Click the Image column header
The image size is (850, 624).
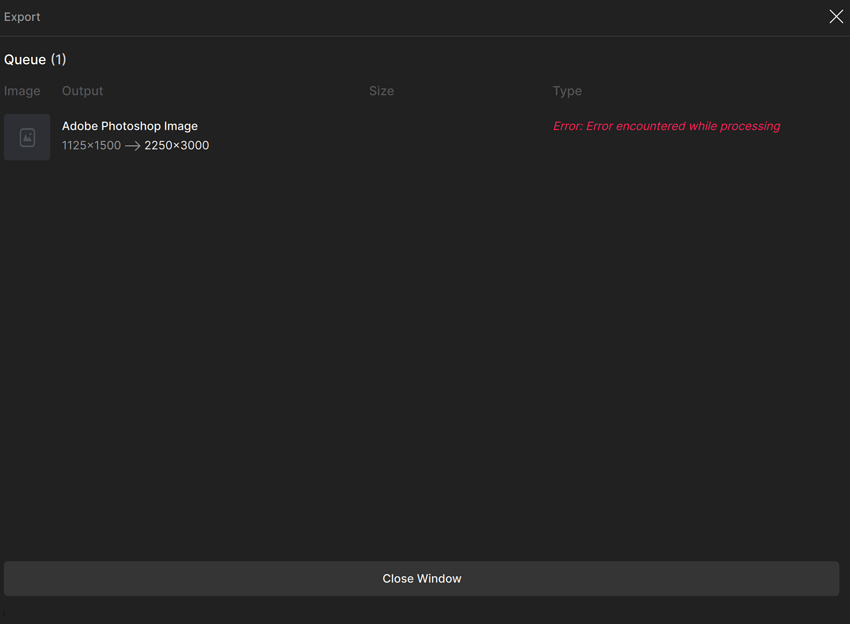pyautogui.click(x=21, y=90)
